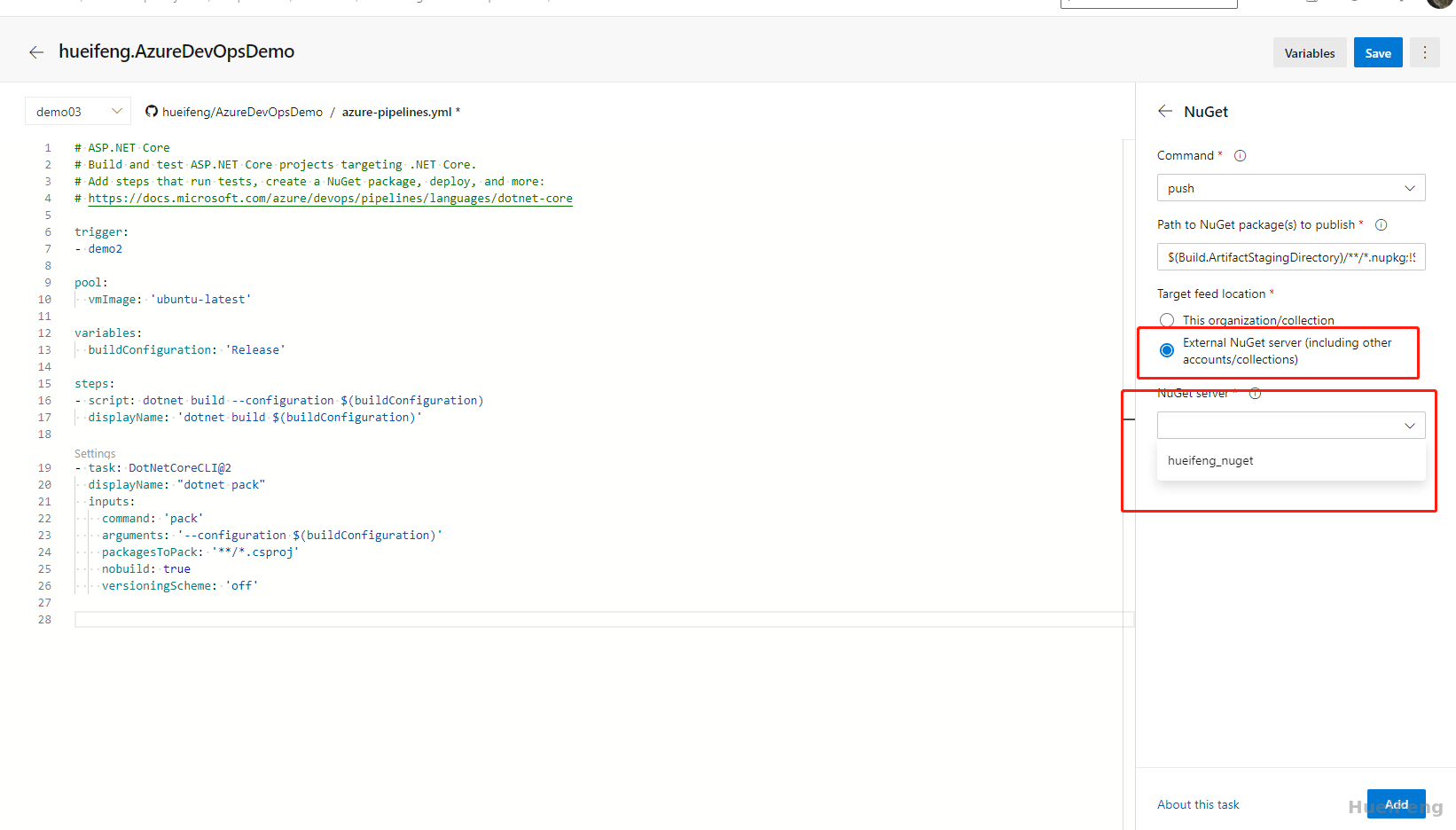The width and height of the screenshot is (1456, 830).
Task: Click the packagesToPack: '**/*.csproj' line
Action: pos(200,552)
